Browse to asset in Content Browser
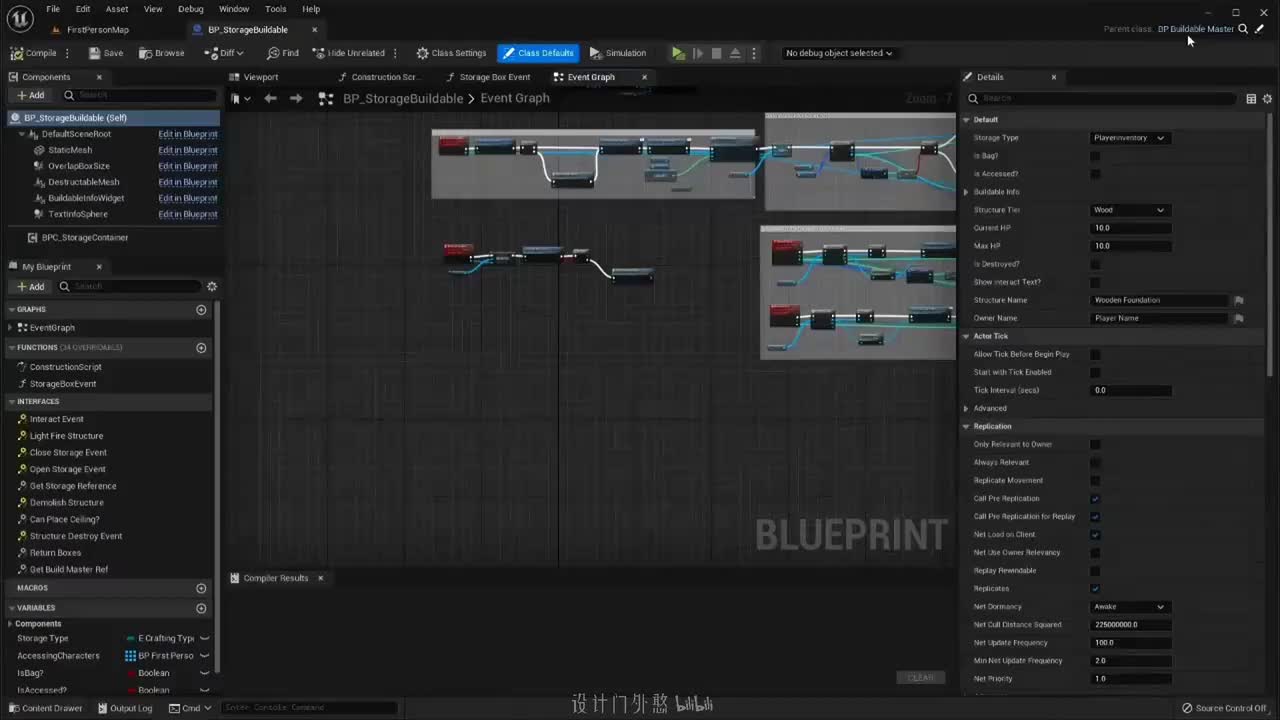1280x720 pixels. tap(162, 53)
